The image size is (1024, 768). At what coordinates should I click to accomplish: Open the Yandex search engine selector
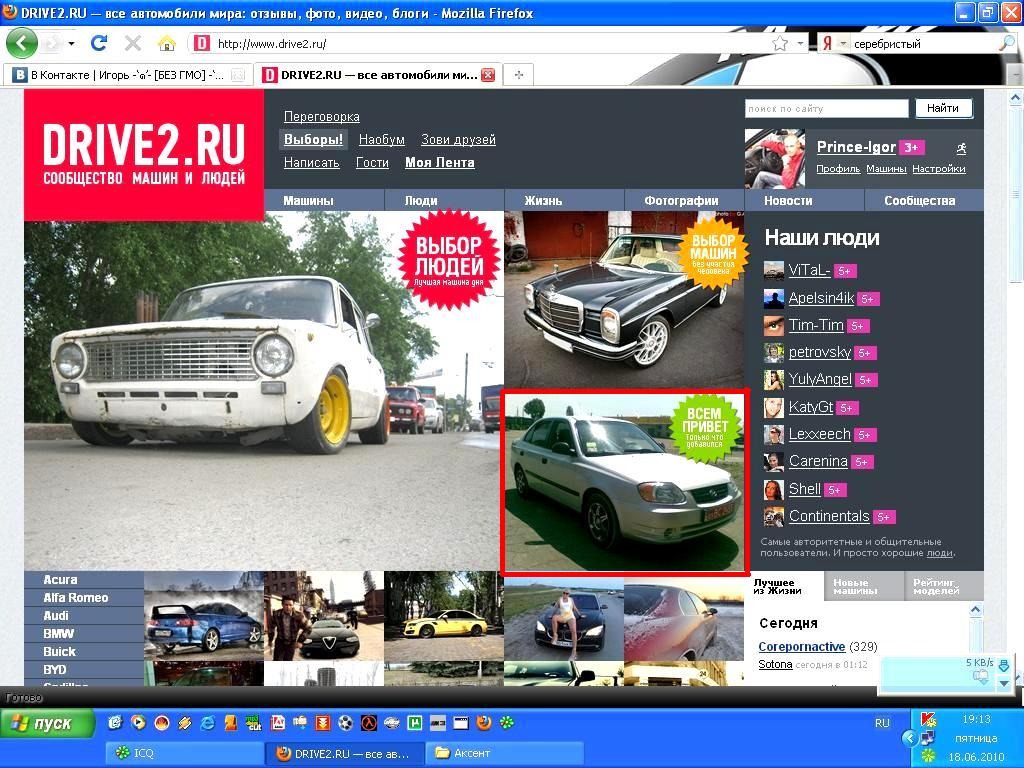833,44
